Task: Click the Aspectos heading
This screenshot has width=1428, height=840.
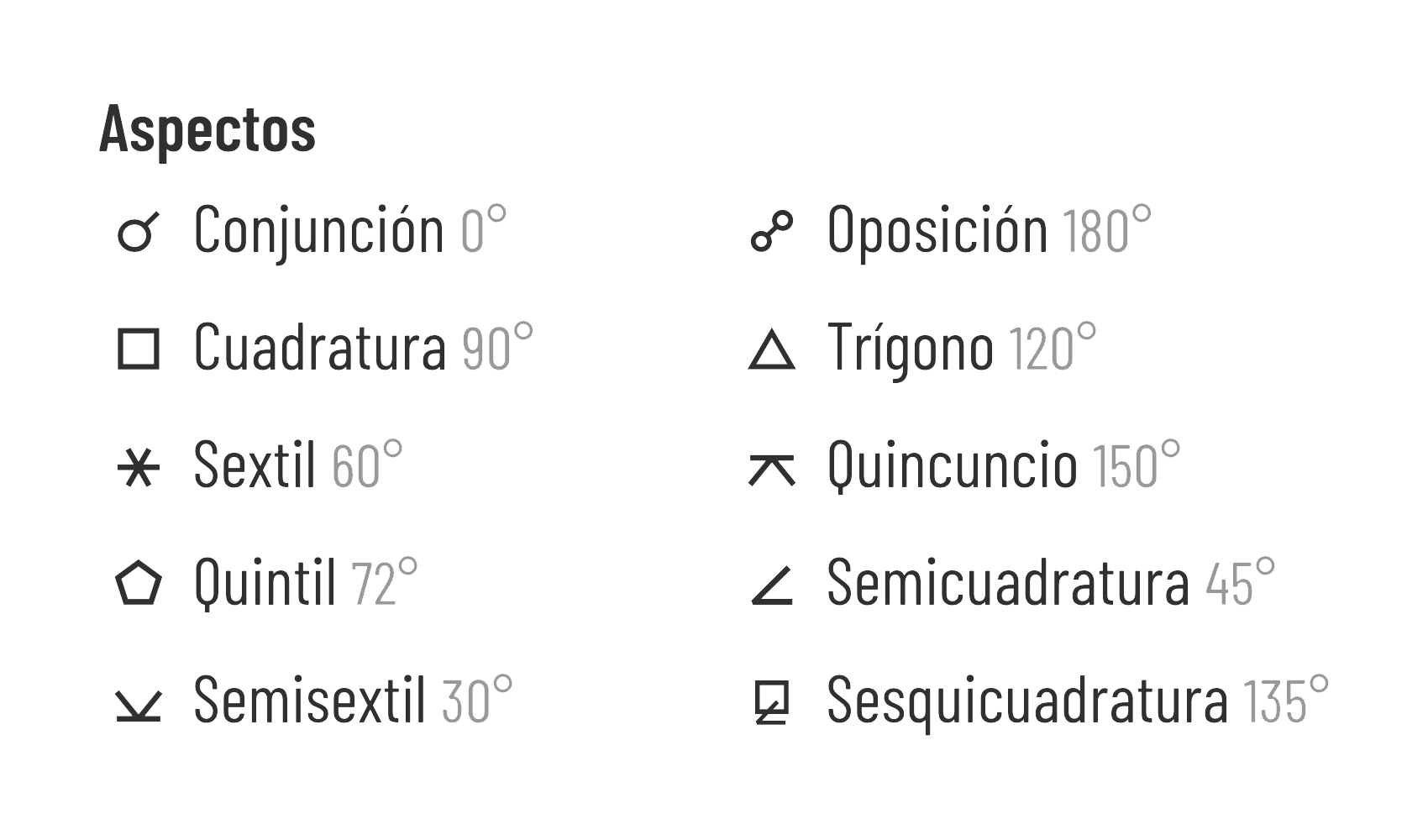Action: [207, 130]
